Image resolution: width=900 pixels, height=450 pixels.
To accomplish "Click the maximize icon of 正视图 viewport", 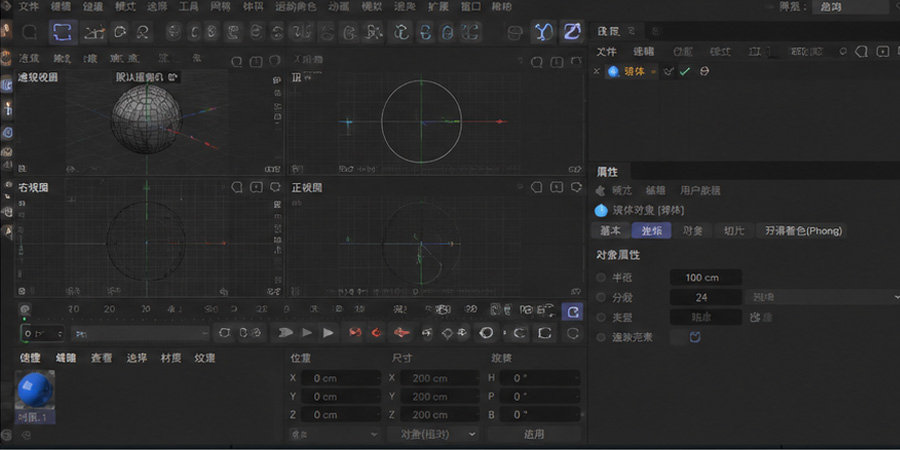I will coord(576,187).
